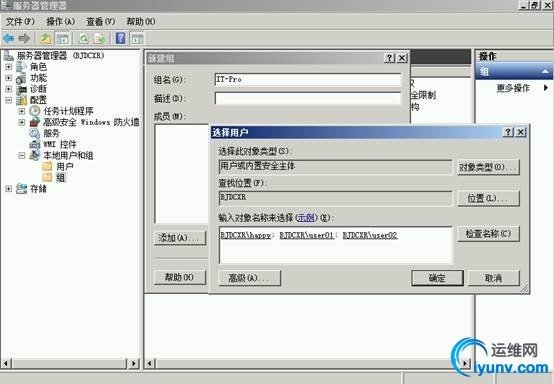Click the 描述 description field
The image size is (554, 384).
(308, 98)
